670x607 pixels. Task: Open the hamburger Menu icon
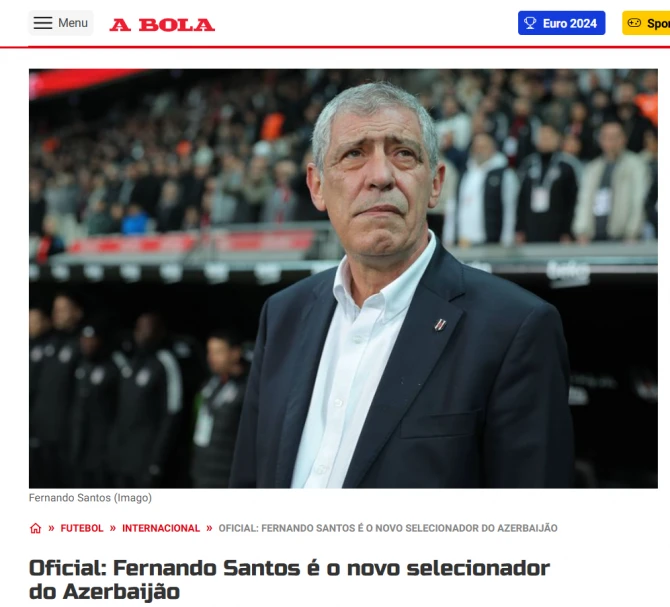click(x=43, y=23)
